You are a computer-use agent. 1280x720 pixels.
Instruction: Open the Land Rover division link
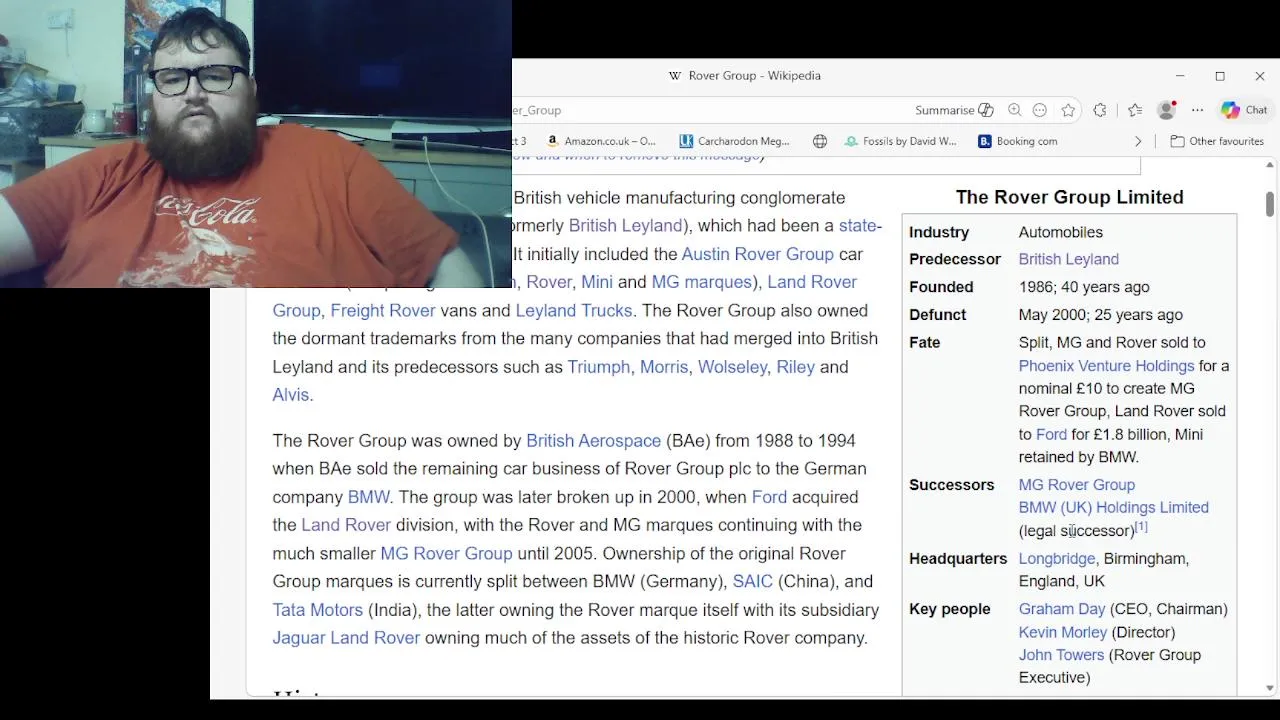(x=346, y=525)
